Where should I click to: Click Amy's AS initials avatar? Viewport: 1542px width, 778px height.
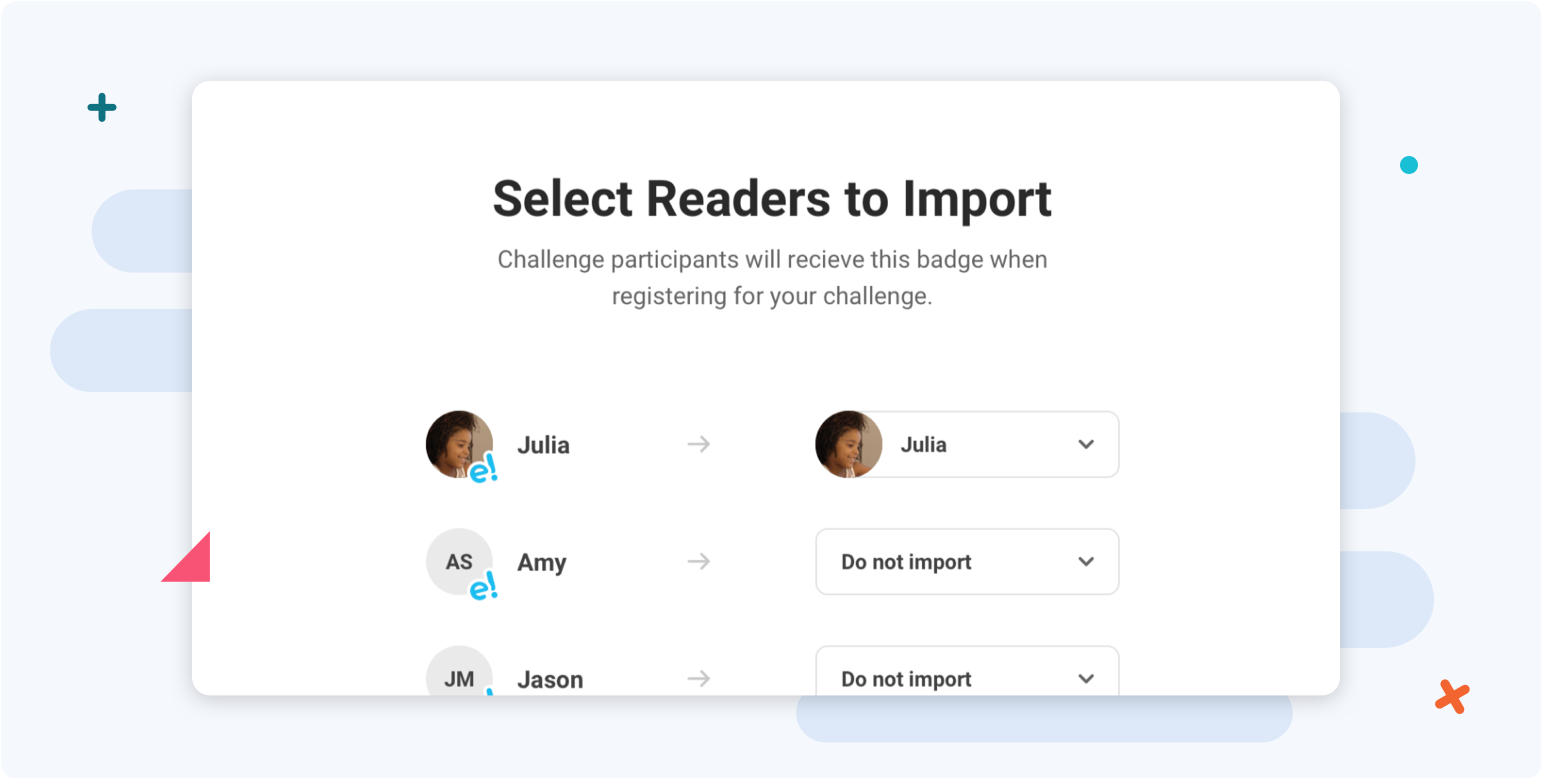459,561
